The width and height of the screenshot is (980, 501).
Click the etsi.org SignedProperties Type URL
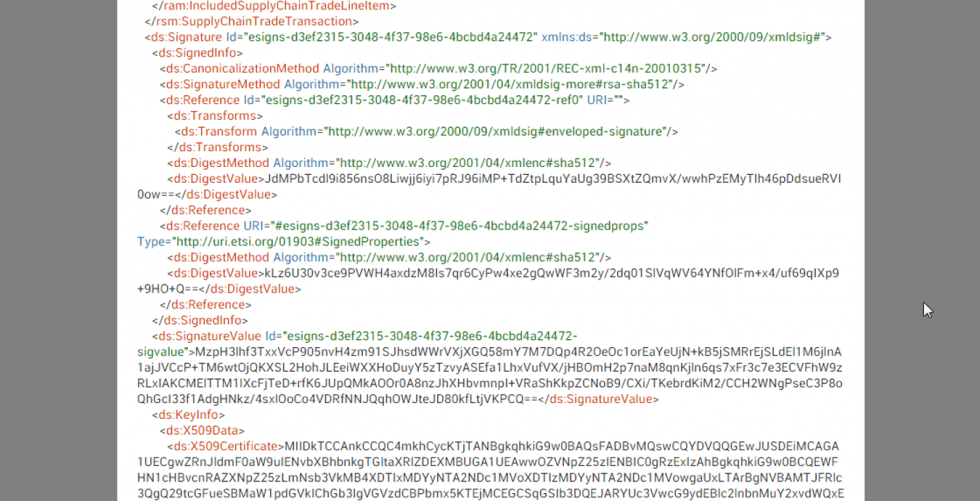(299, 241)
